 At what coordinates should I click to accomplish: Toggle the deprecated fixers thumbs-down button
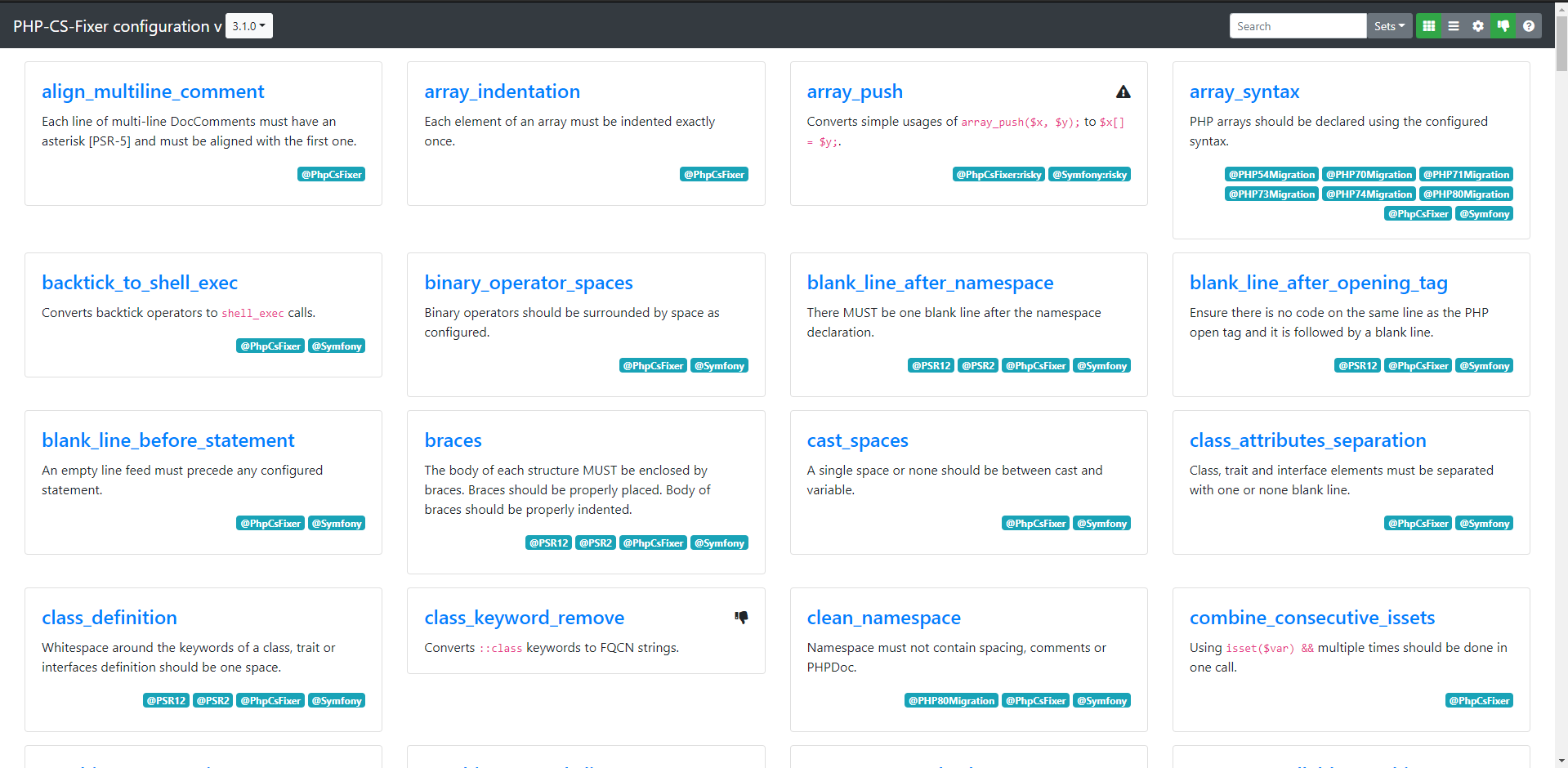click(1503, 26)
